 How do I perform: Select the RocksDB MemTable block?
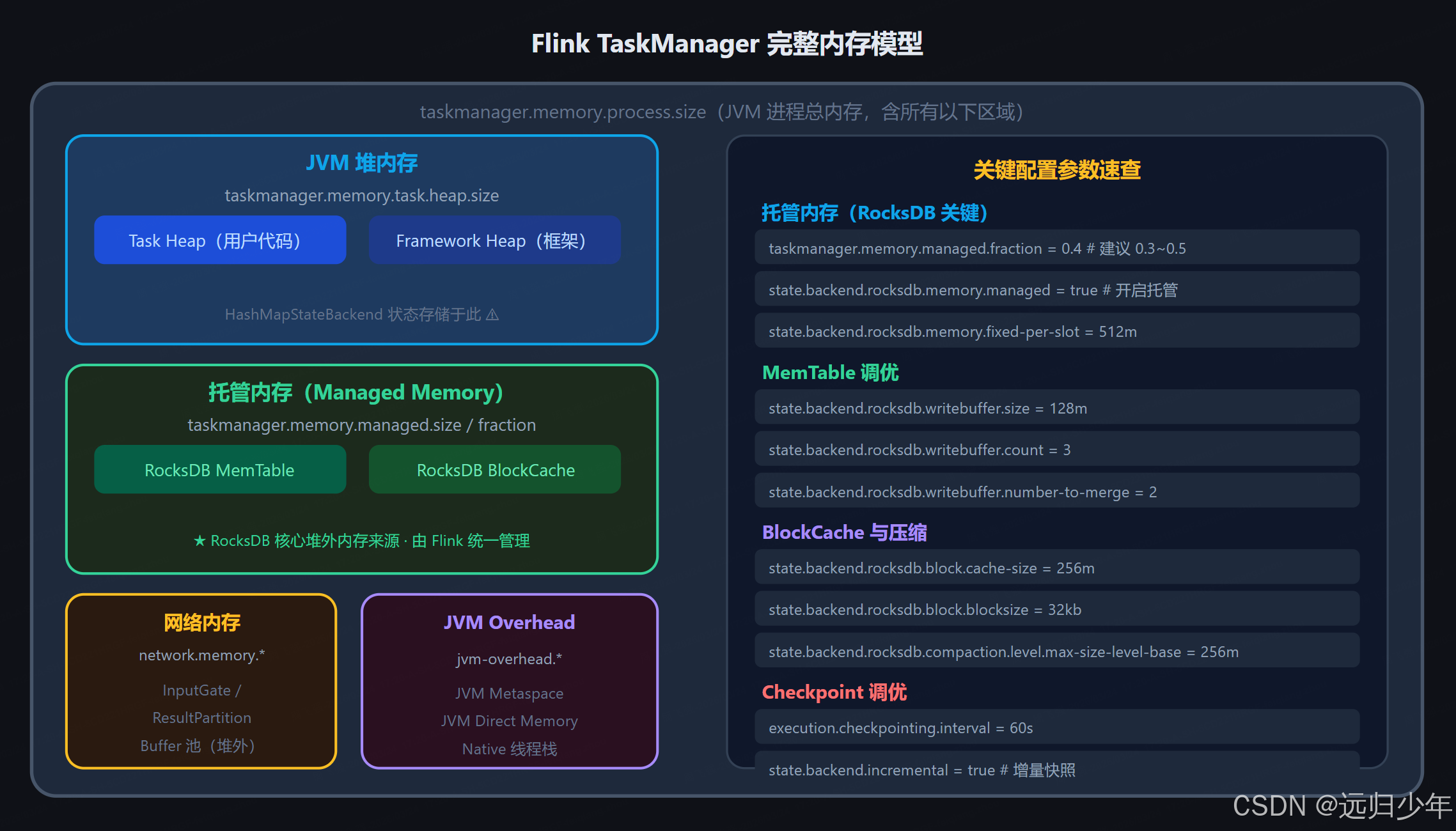pyautogui.click(x=220, y=470)
